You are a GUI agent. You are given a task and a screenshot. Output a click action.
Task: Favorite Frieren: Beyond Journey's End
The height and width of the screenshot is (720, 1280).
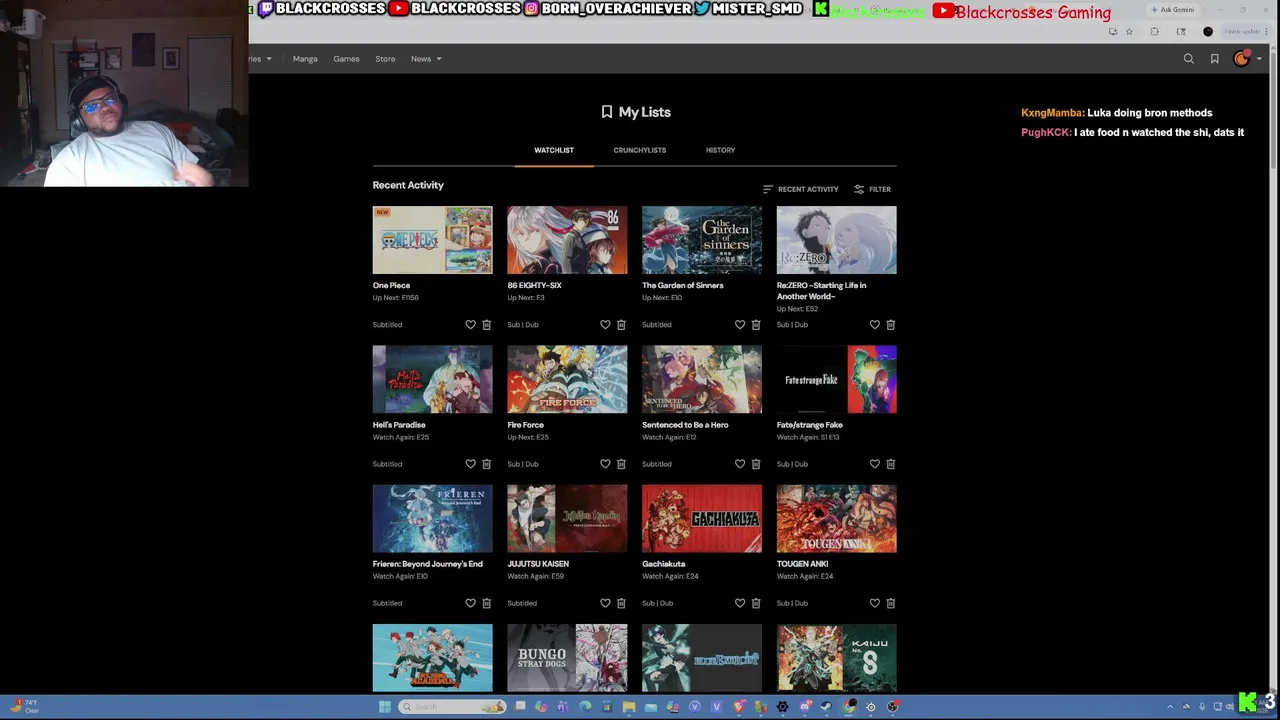471,603
